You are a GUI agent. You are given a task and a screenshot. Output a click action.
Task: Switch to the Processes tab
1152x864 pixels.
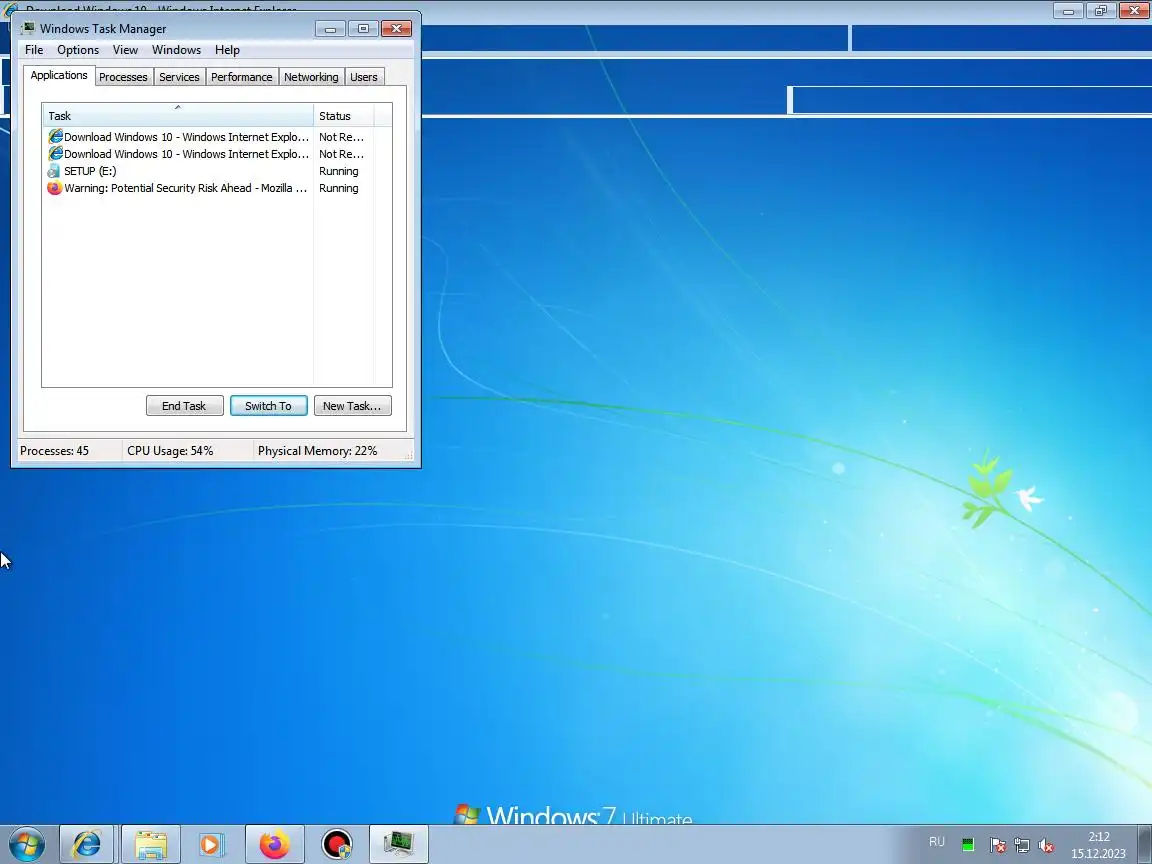click(123, 77)
